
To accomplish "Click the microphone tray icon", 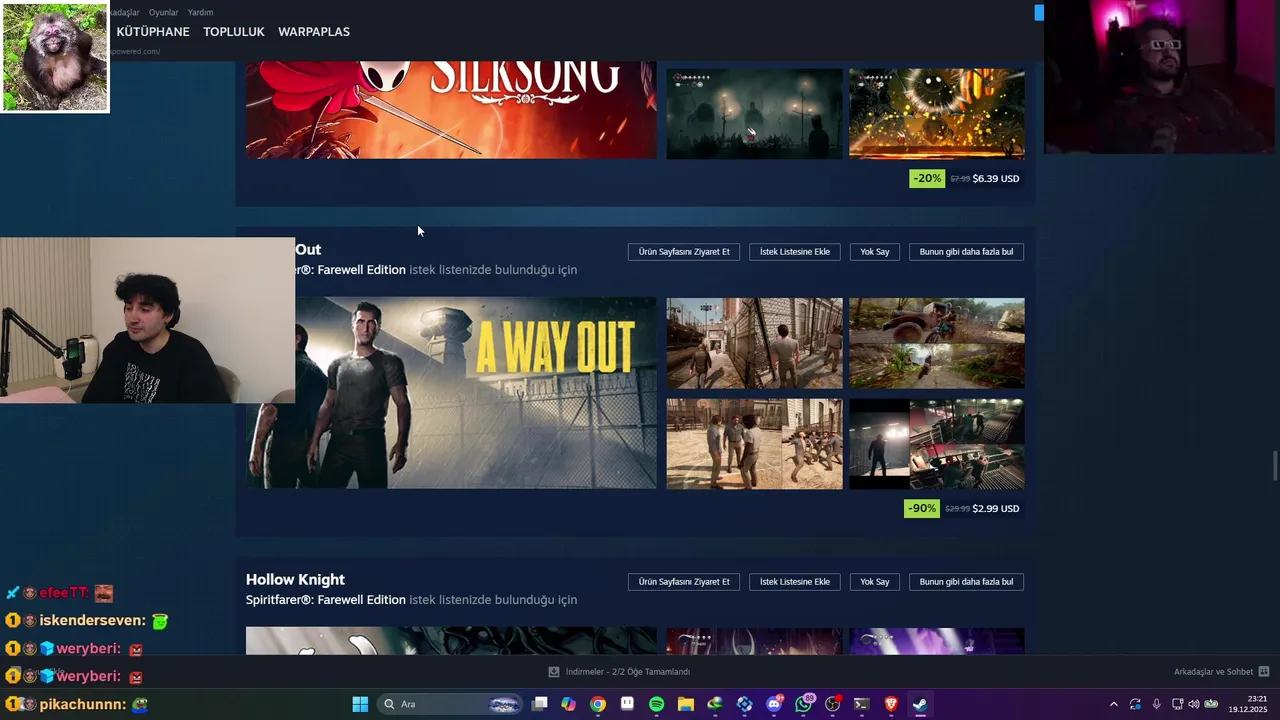I will click(x=1157, y=704).
